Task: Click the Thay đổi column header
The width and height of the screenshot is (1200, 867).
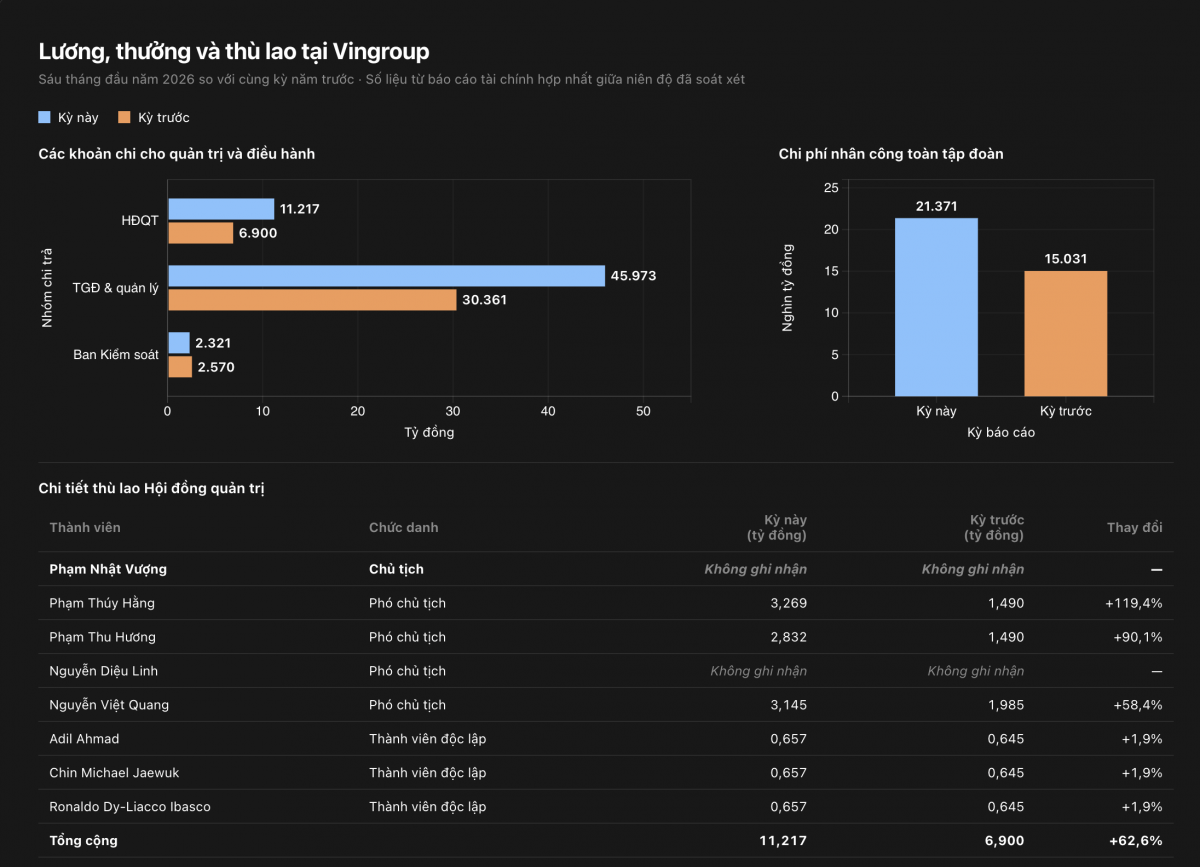Action: pyautogui.click(x=1135, y=527)
